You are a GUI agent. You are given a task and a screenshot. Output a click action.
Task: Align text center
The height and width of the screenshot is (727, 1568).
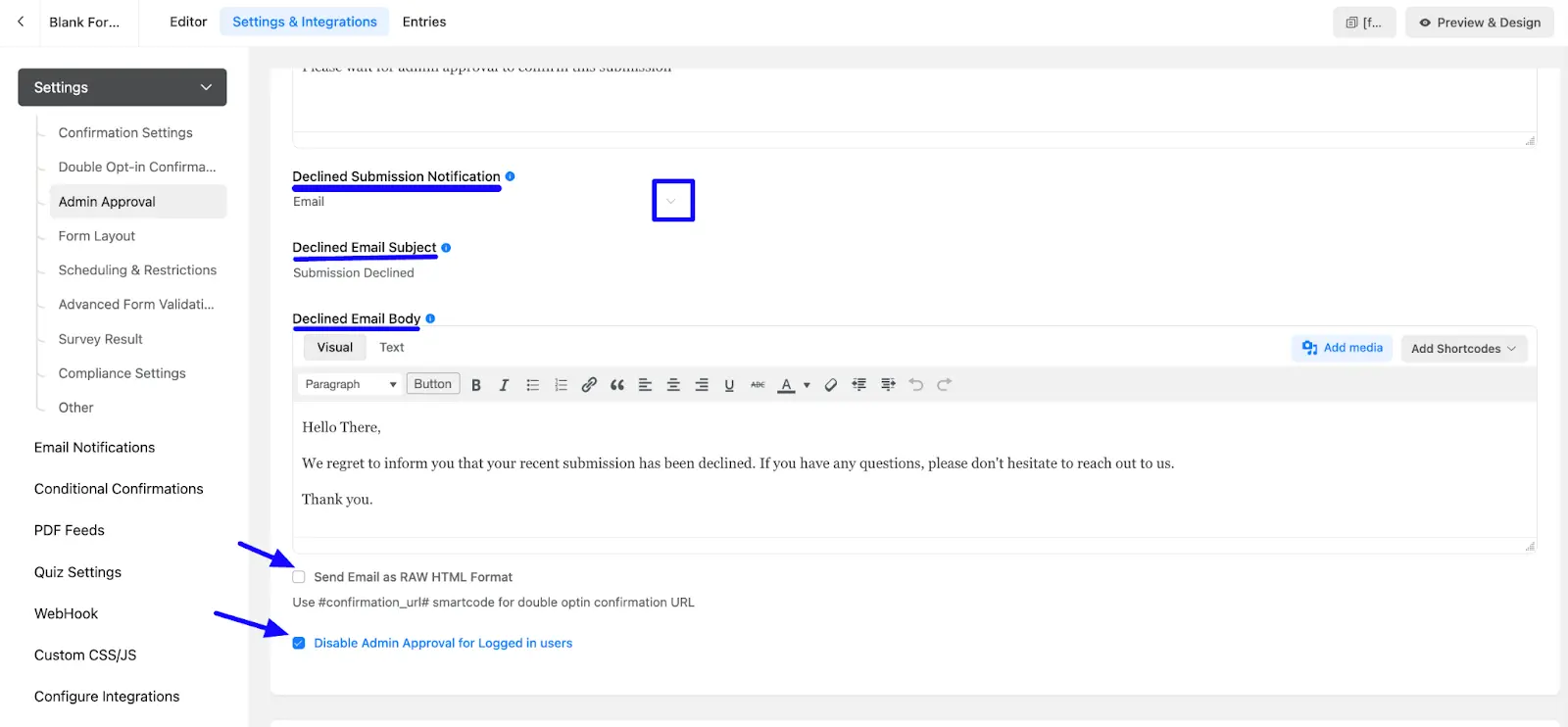(x=673, y=385)
